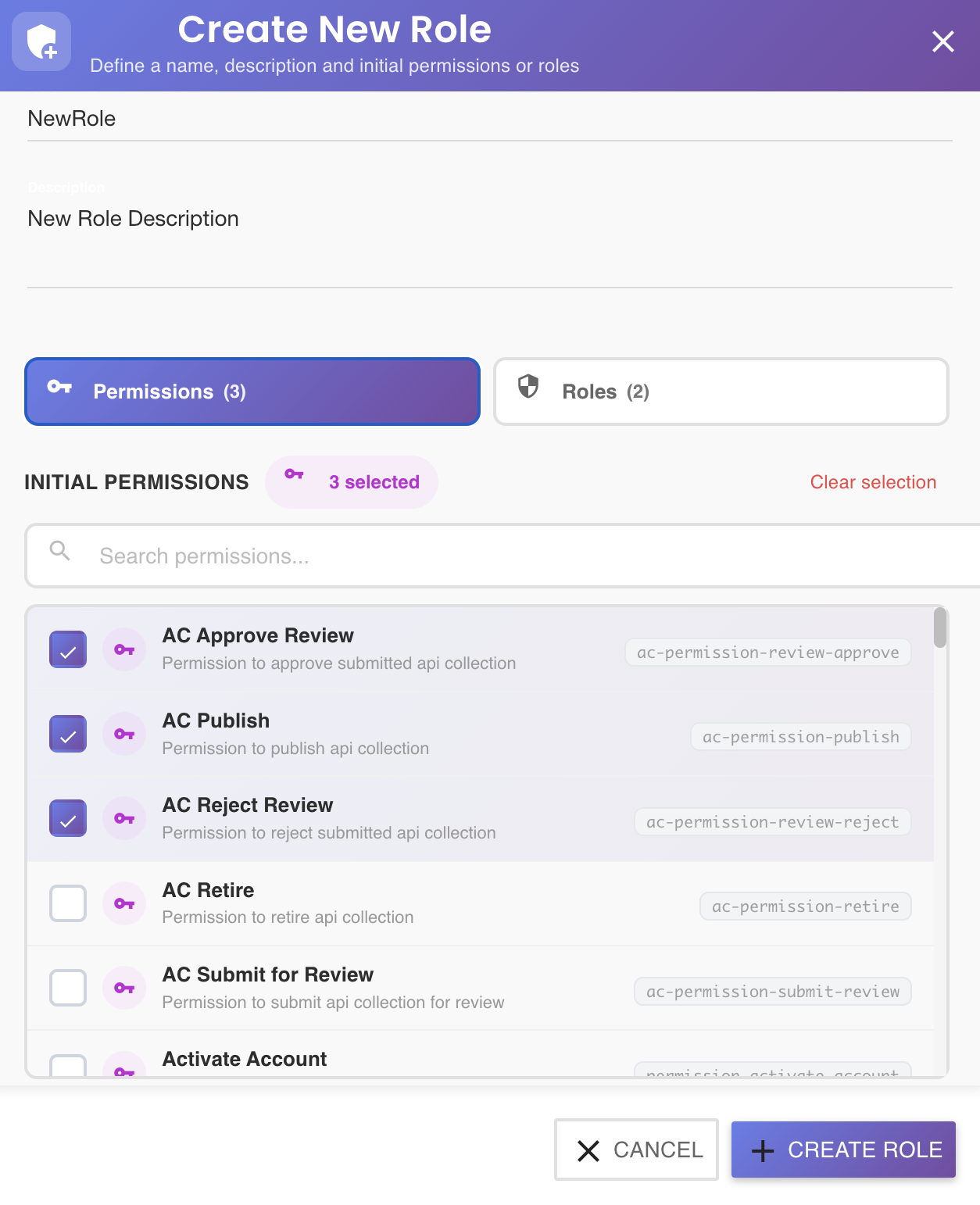Click the New Role Description text area

pos(490,245)
